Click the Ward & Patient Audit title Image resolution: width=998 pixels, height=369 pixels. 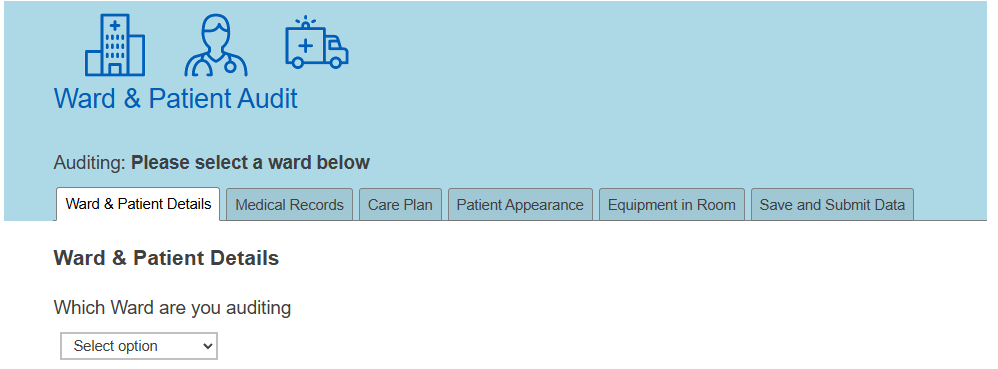176,99
